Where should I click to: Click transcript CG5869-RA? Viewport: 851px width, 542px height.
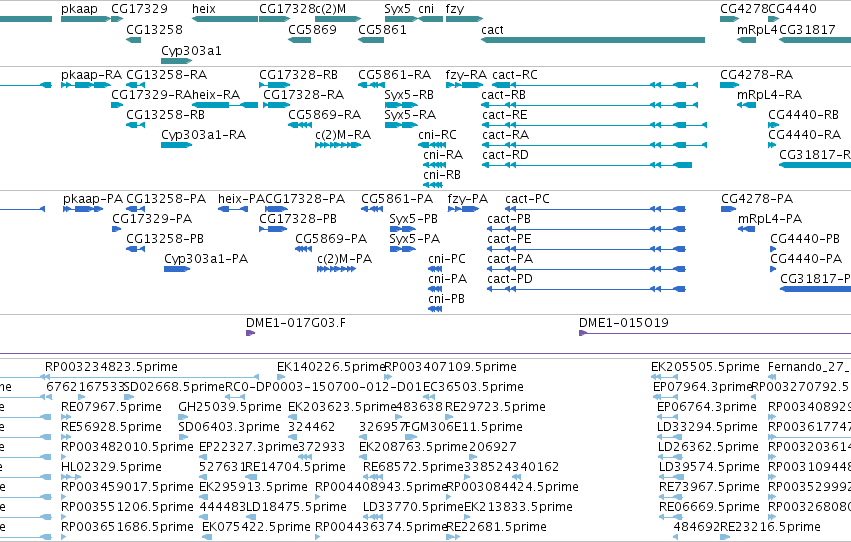(325, 115)
